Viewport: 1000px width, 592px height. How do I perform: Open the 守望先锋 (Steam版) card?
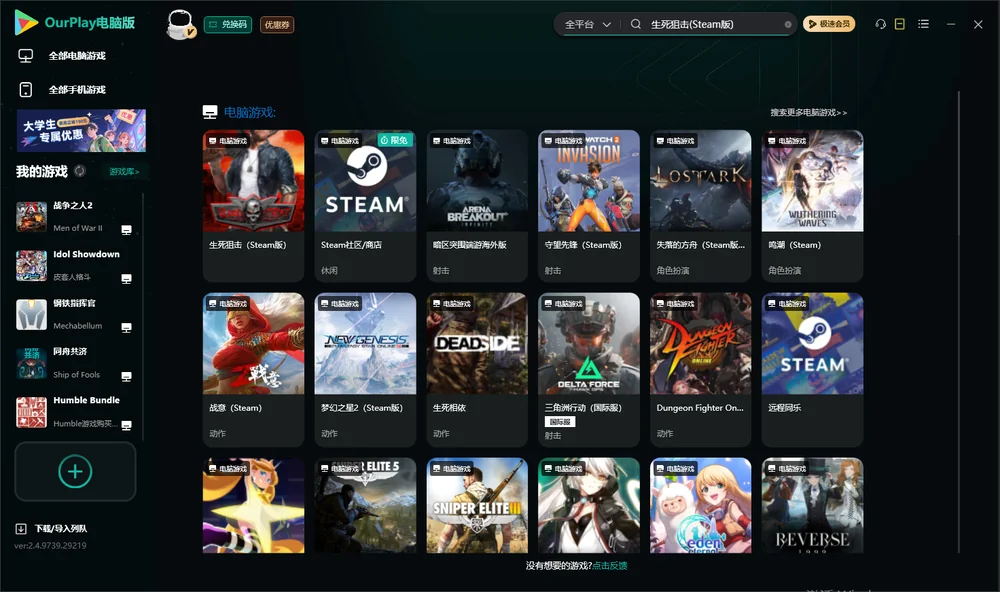[x=589, y=205]
